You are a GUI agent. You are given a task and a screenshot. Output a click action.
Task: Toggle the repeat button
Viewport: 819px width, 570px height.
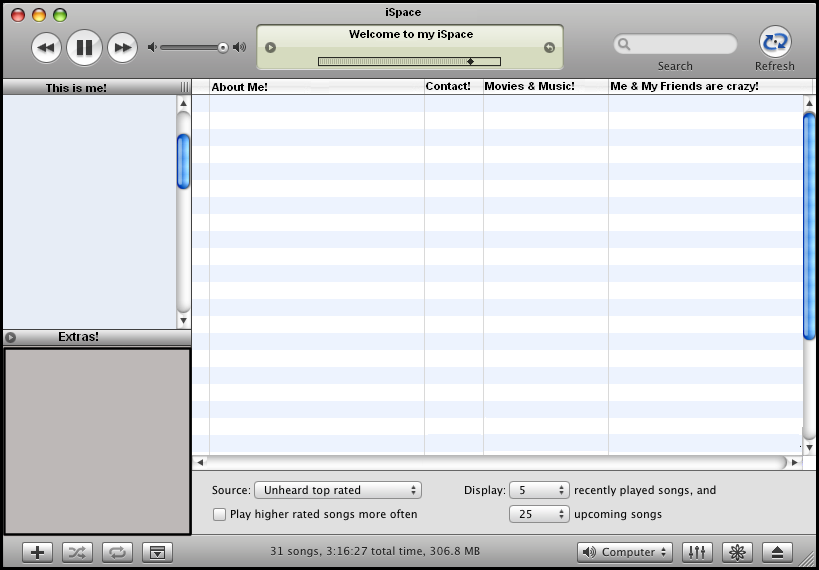click(118, 552)
